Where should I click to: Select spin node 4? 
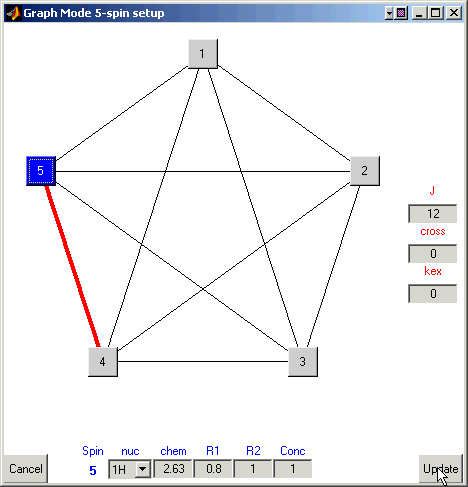point(103,362)
